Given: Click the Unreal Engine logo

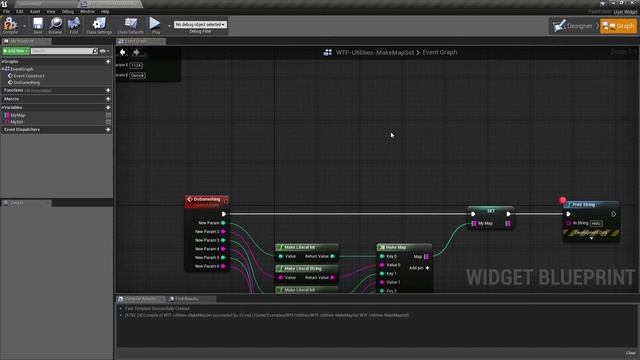Looking at the screenshot, I should (x=4, y=4).
